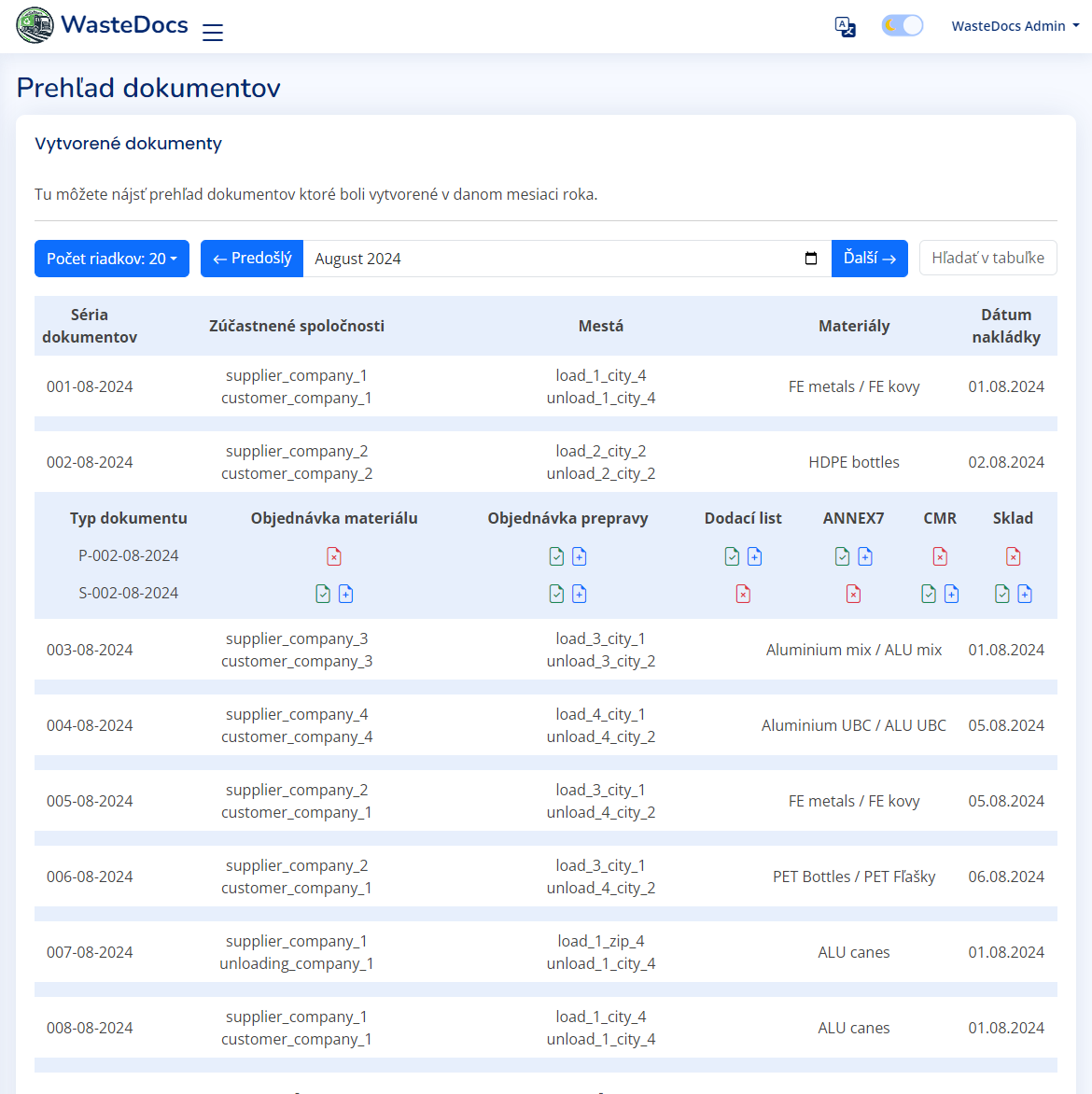Collapse row 002-08-2024 details
The image size is (1092, 1094).
pos(546,462)
